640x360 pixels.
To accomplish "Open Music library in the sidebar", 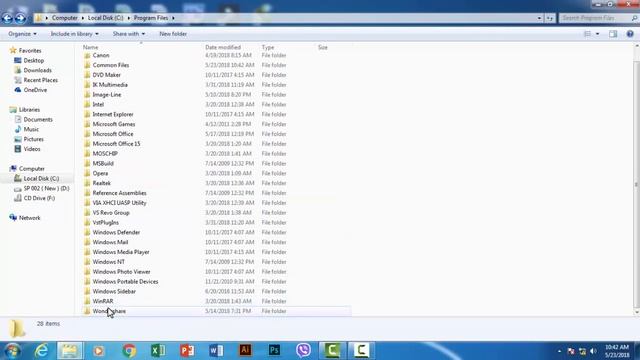I will (31, 129).
